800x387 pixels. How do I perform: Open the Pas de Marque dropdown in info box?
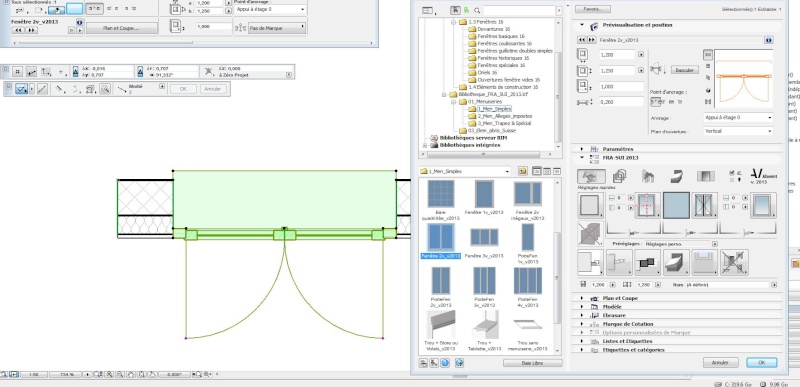(277, 27)
